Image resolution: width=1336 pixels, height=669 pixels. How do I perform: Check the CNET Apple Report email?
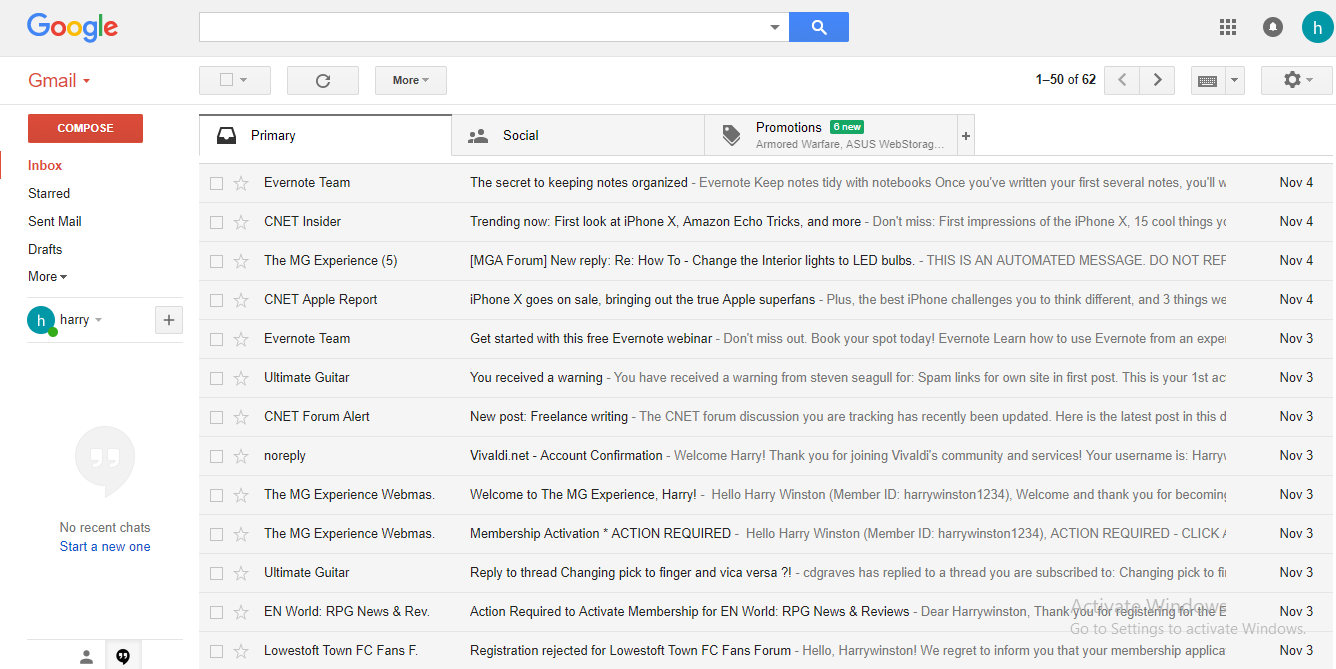[x=216, y=300]
